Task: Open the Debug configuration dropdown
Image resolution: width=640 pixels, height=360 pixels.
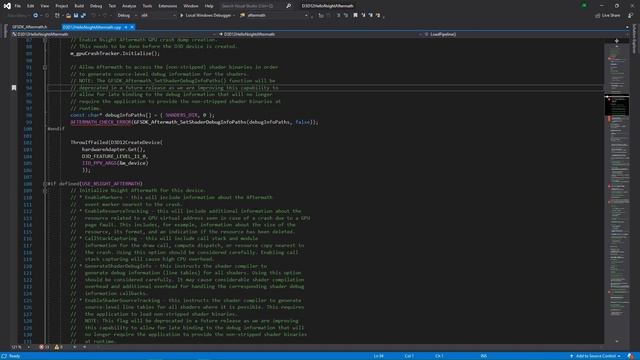Action: pyautogui.click(x=127, y=16)
